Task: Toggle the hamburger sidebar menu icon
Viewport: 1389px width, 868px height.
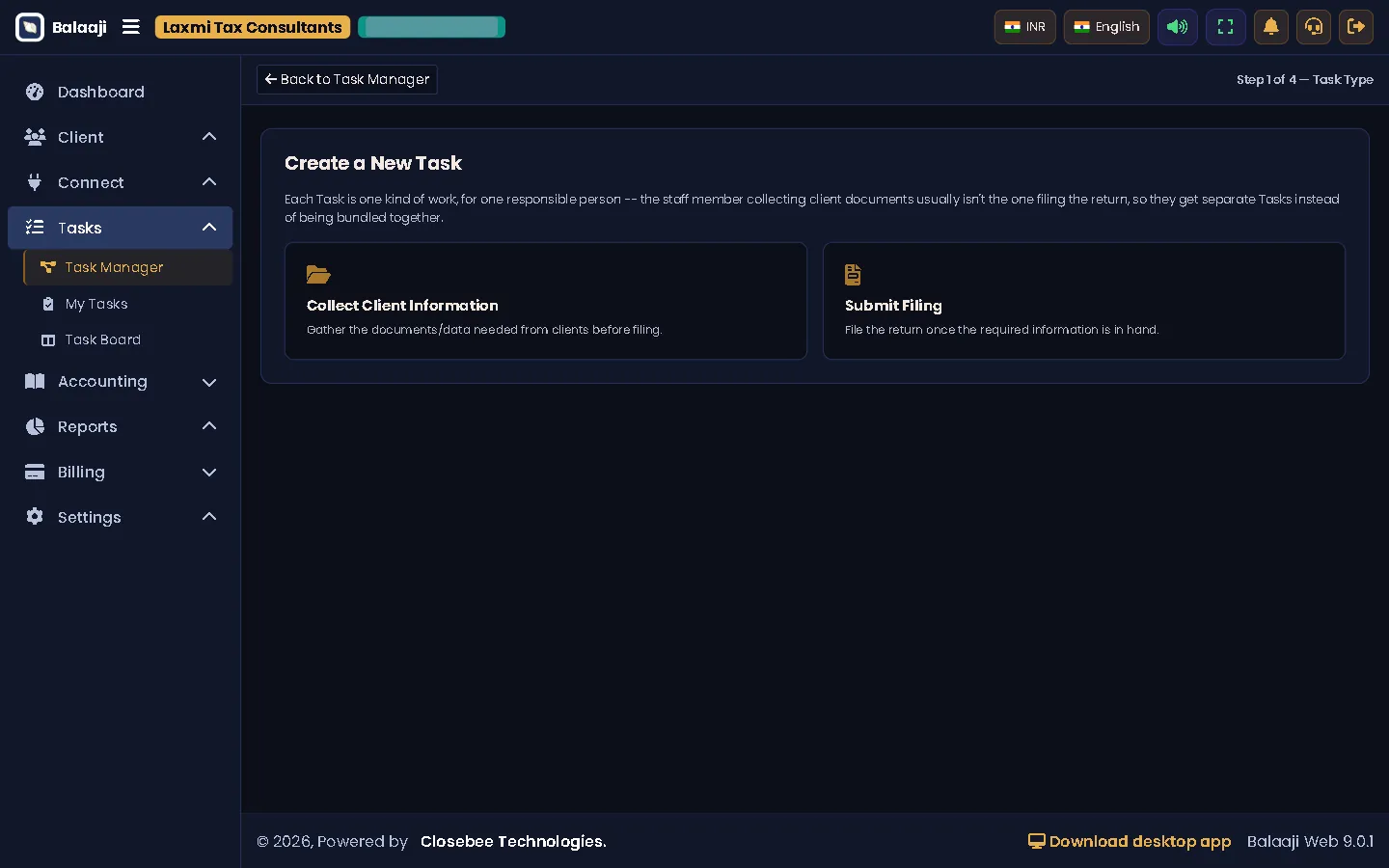Action: coord(131,27)
